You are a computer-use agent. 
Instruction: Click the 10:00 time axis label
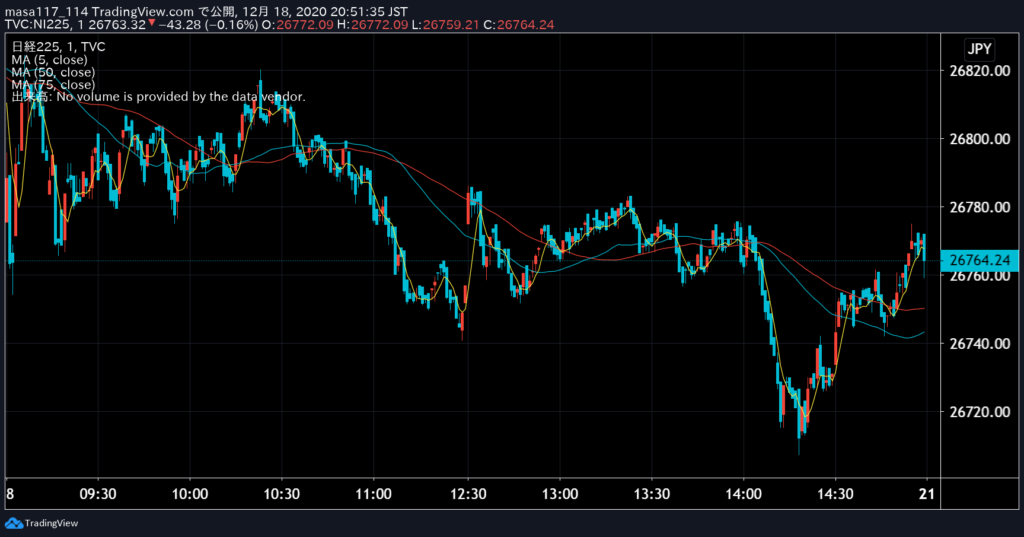click(190, 494)
